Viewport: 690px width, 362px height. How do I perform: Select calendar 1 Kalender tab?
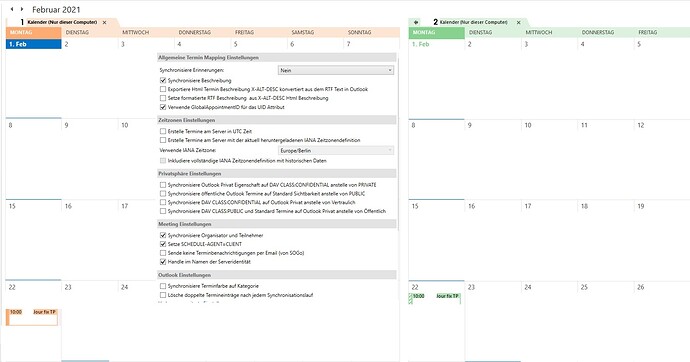pyautogui.click(x=62, y=22)
